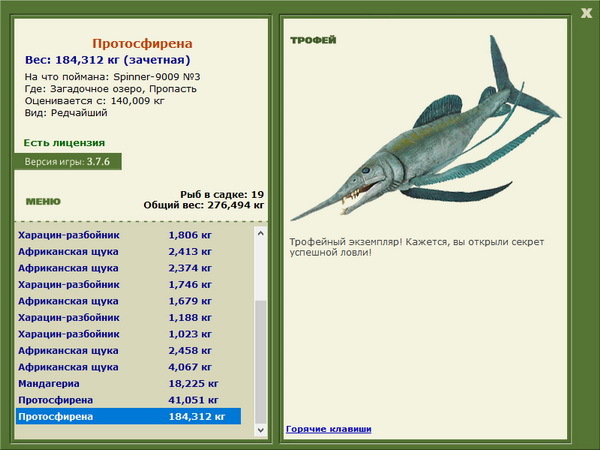Select Африканская щука 4,067 кг row
The width and height of the screenshot is (600, 450).
coord(129,367)
